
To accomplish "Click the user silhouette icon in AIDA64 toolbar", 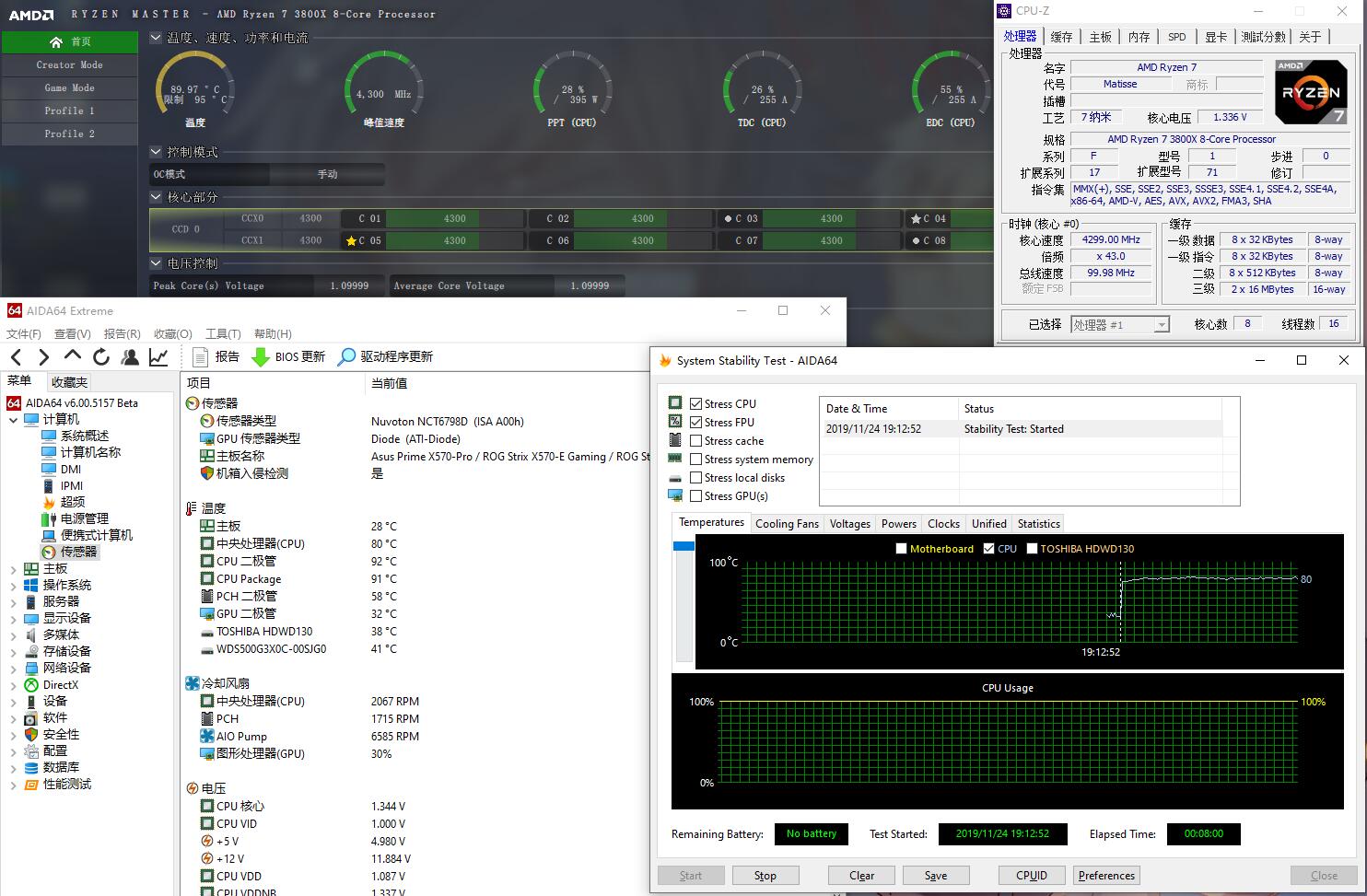I will pyautogui.click(x=130, y=357).
